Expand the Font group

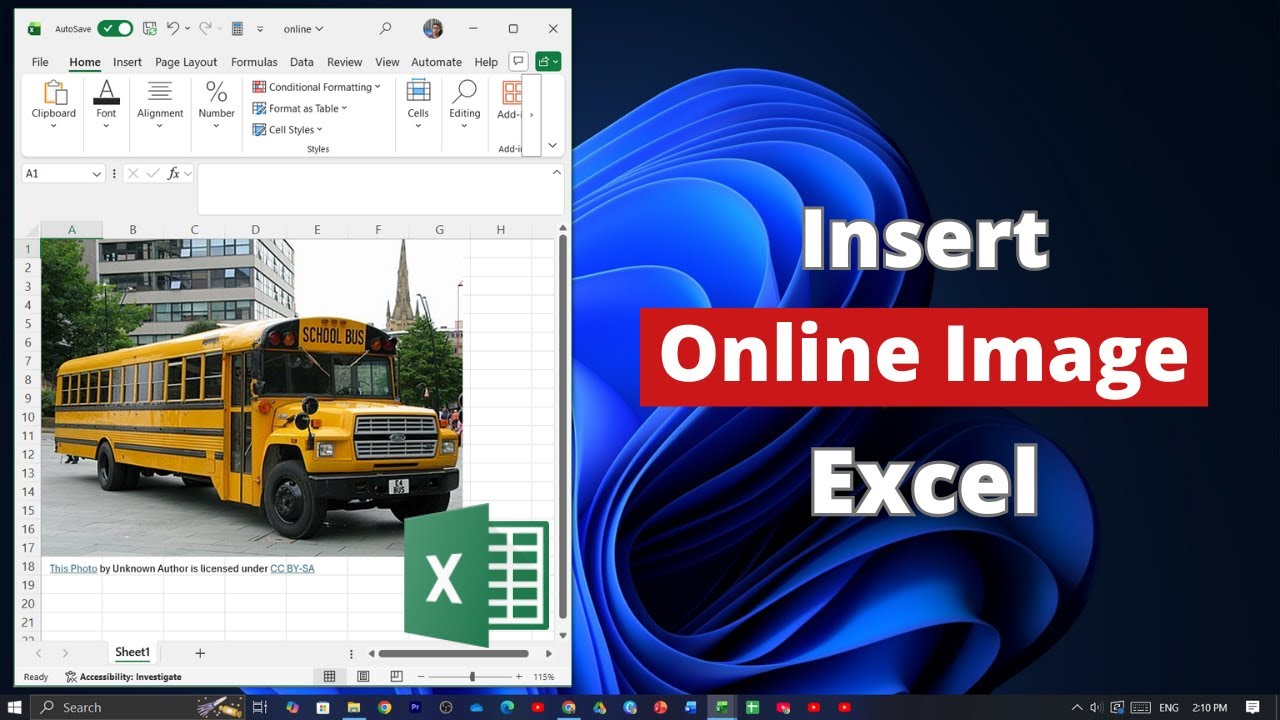click(x=106, y=104)
